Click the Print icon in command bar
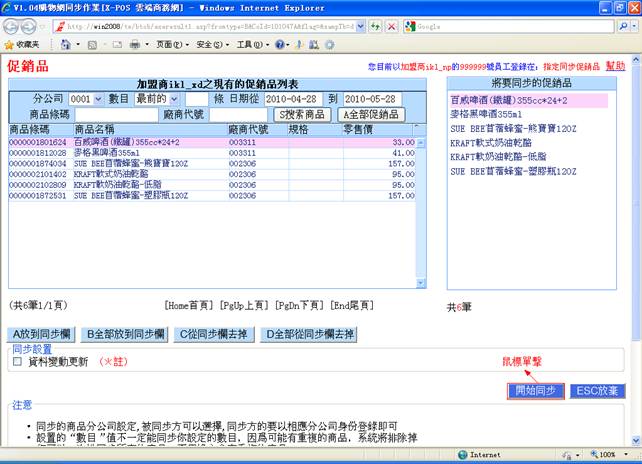Screen dimensions: 642x464 136,45
